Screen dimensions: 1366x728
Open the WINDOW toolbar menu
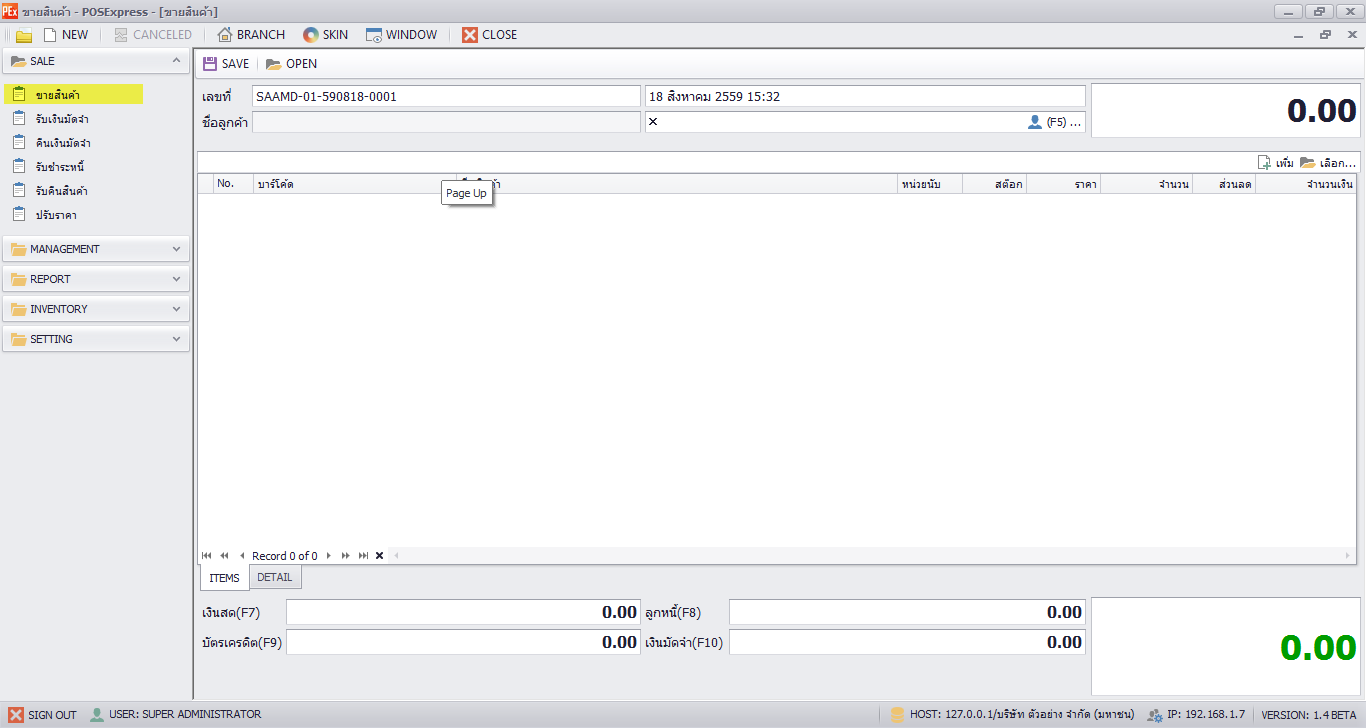[402, 34]
